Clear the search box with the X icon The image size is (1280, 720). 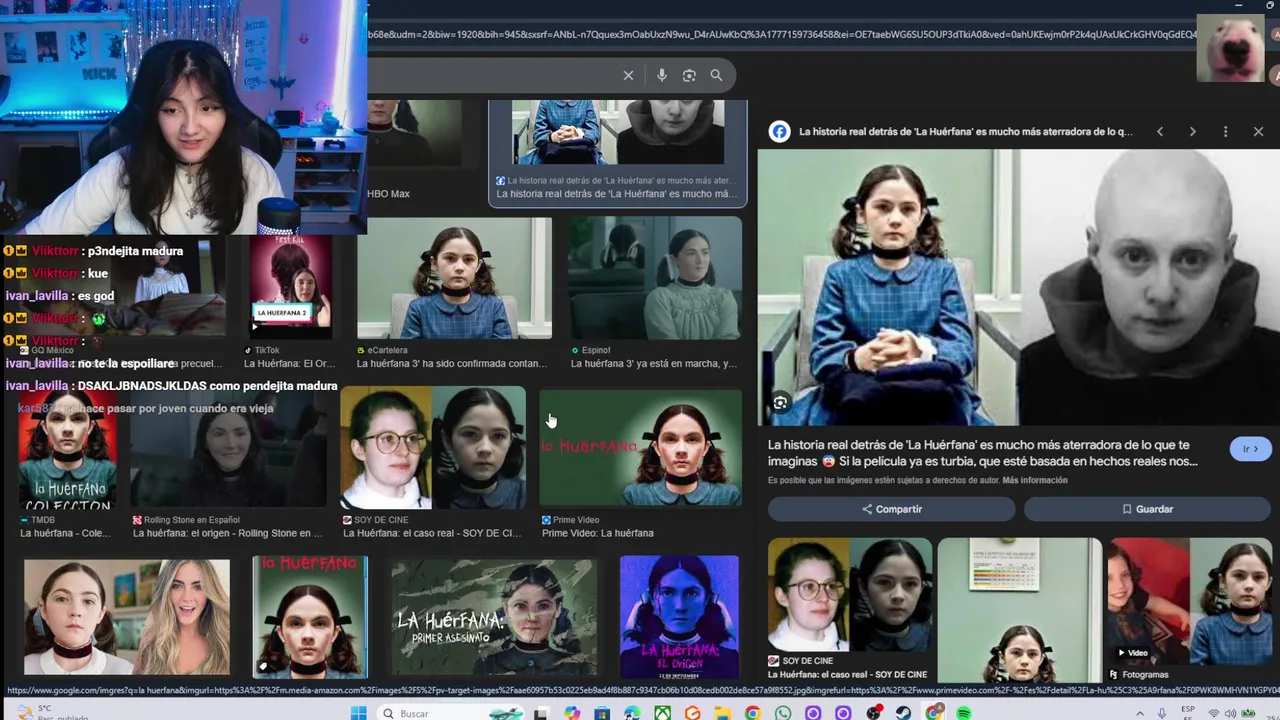click(628, 75)
